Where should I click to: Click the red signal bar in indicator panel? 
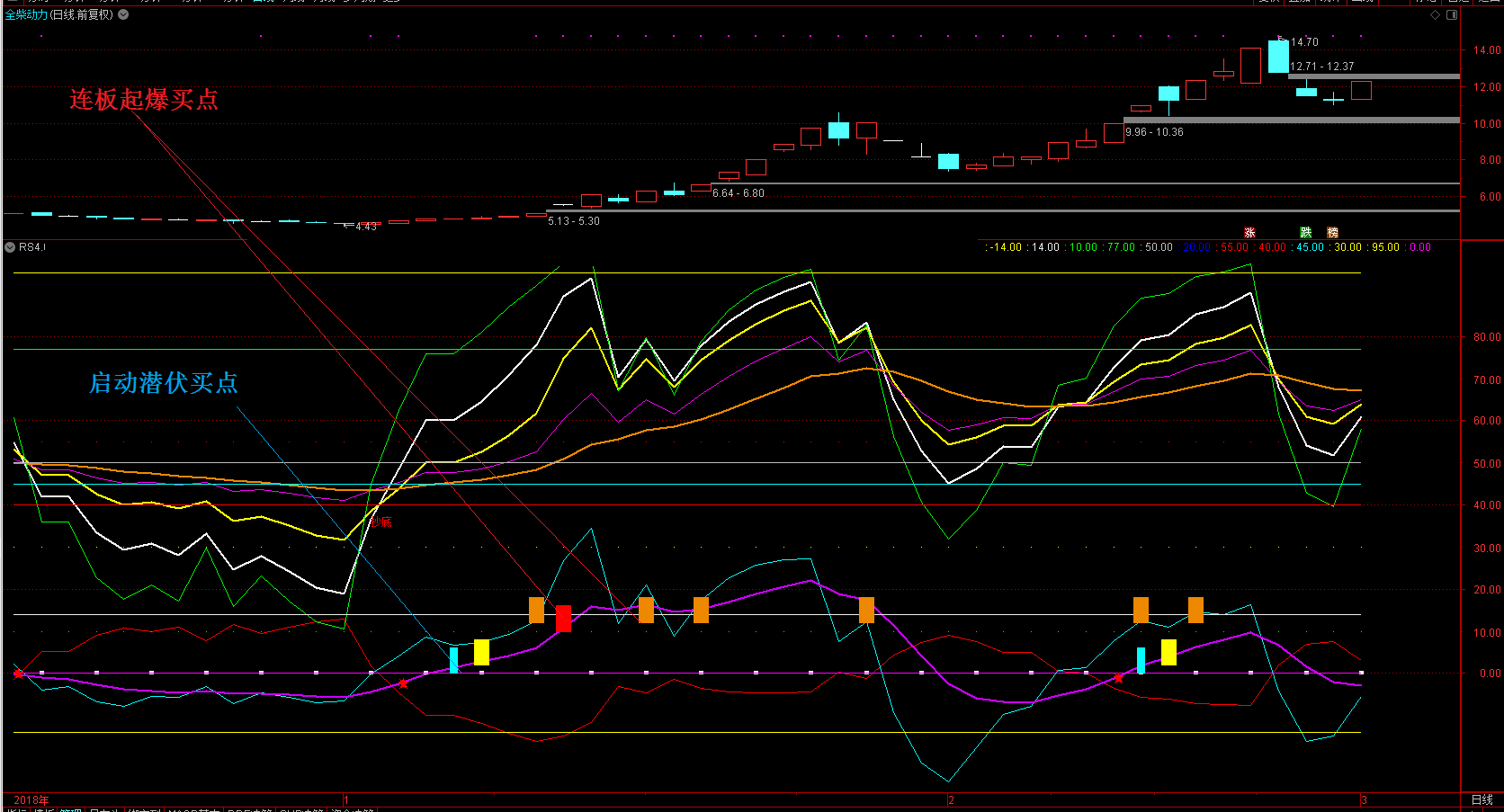563,619
